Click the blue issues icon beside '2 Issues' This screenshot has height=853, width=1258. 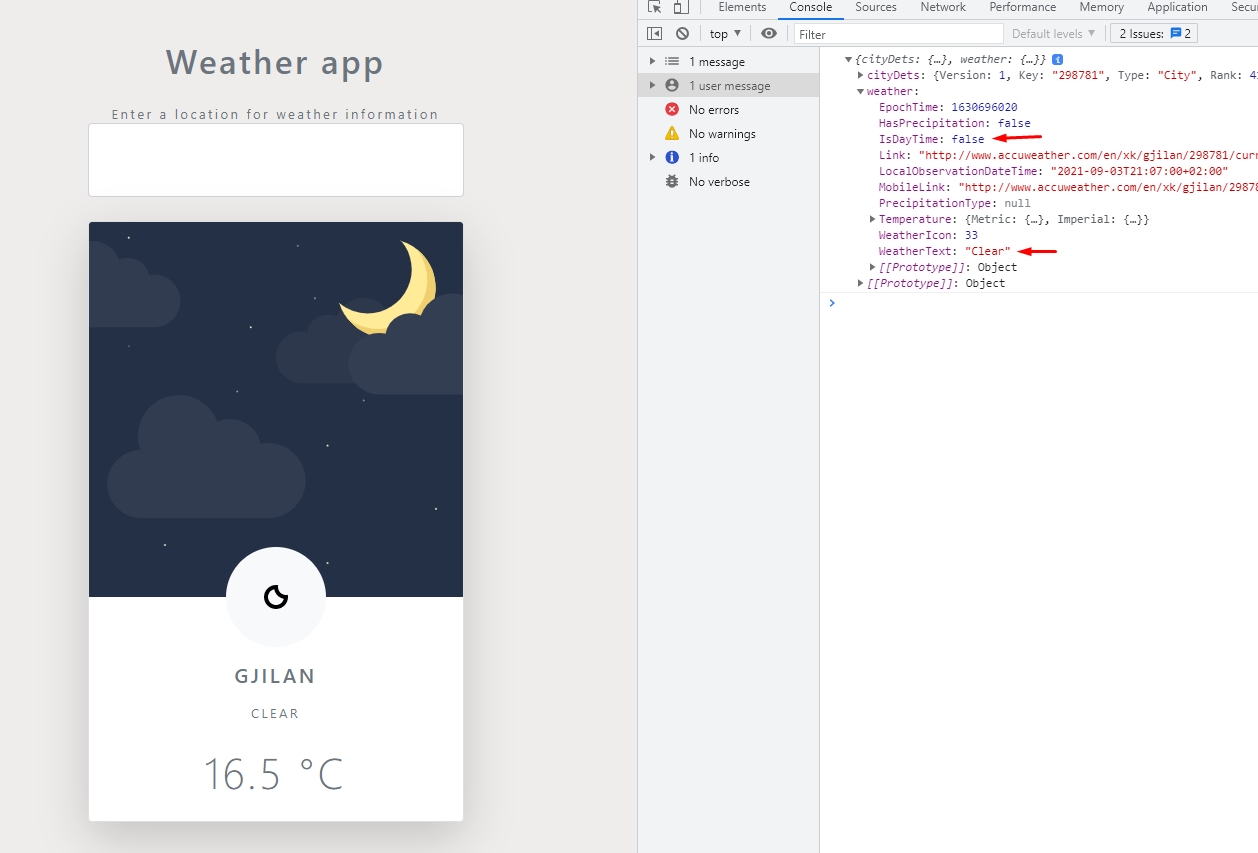1186,33
